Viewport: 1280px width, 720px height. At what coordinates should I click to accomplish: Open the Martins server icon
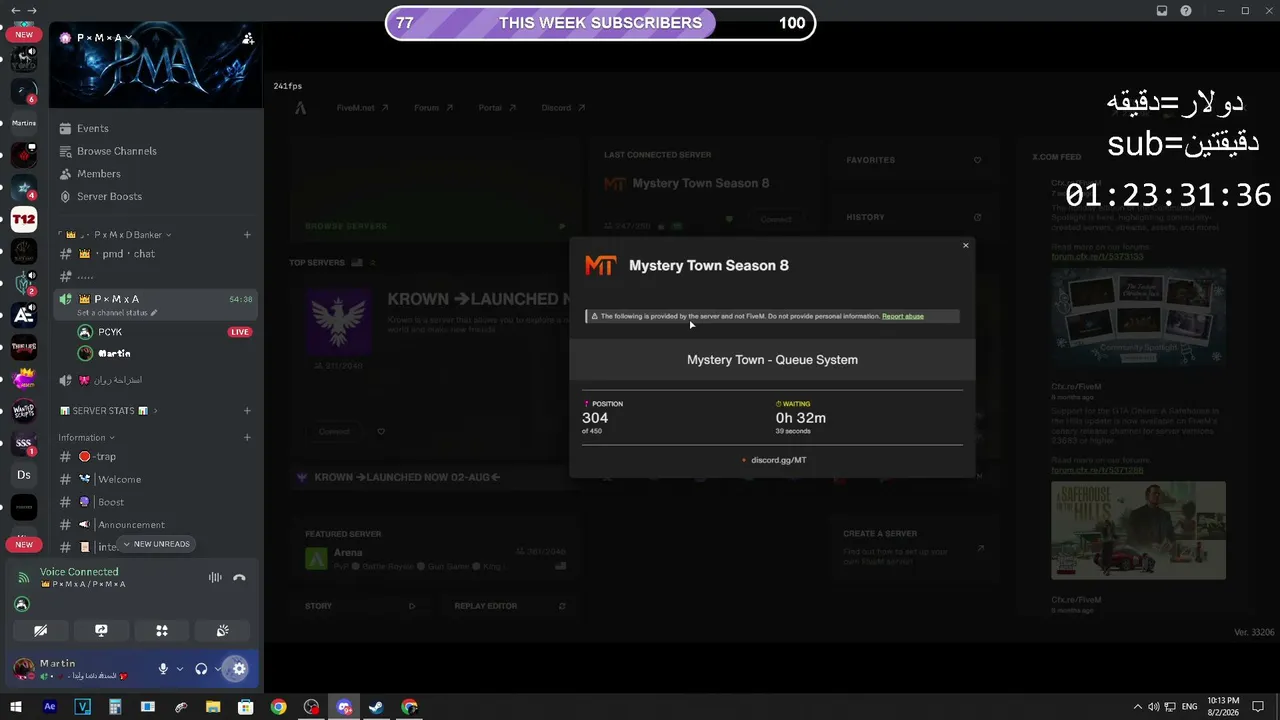pos(24,123)
